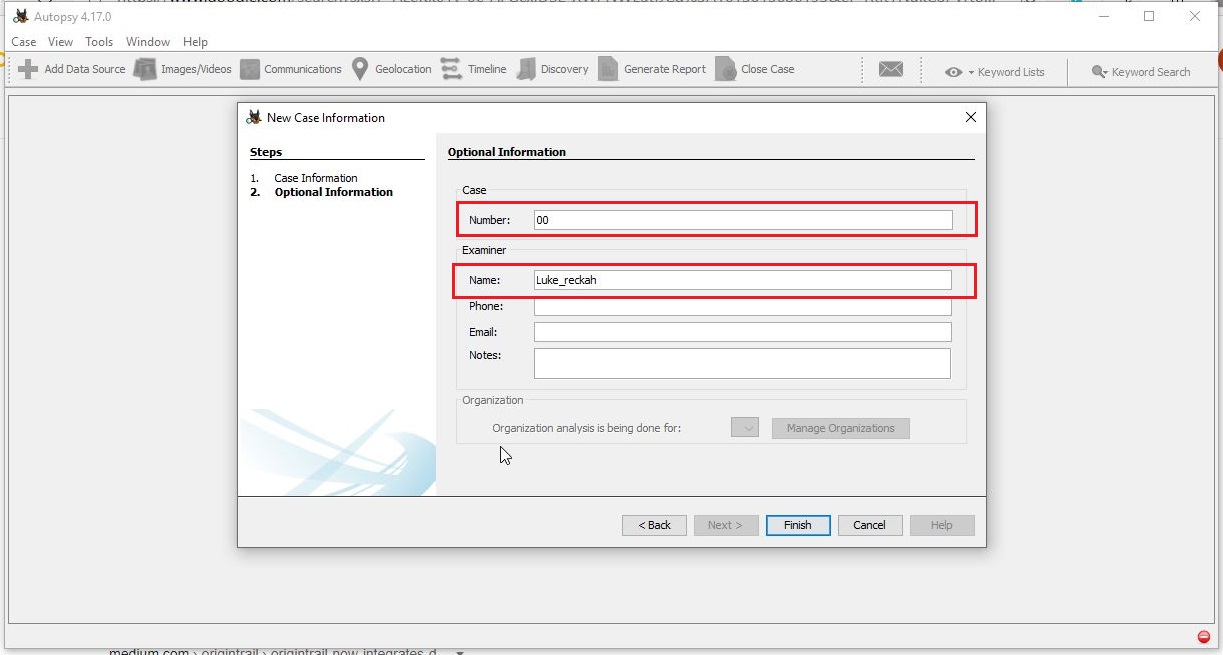Image resolution: width=1223 pixels, height=655 pixels.
Task: Click the Keyword Search magnifier icon
Action: pos(1099,72)
